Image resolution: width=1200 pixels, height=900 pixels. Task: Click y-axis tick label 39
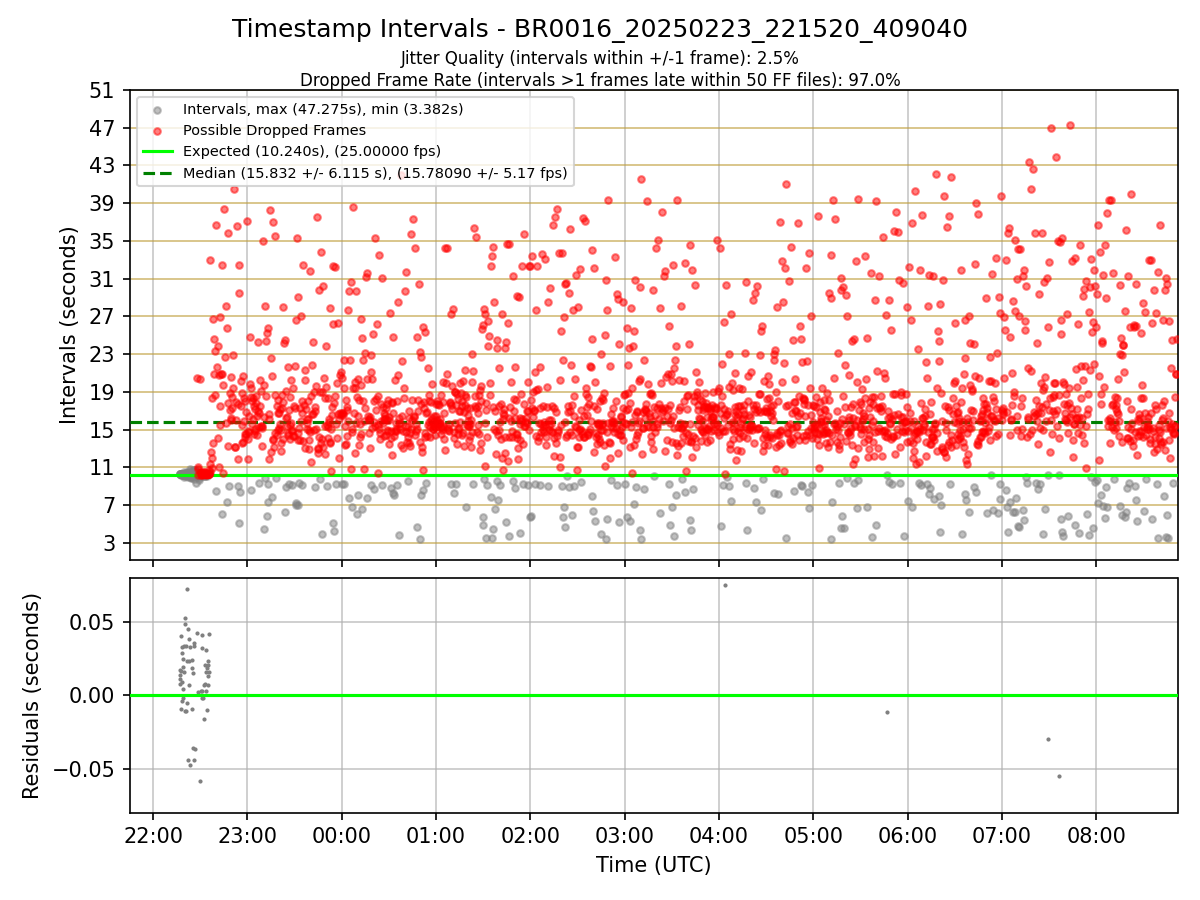tap(101, 203)
